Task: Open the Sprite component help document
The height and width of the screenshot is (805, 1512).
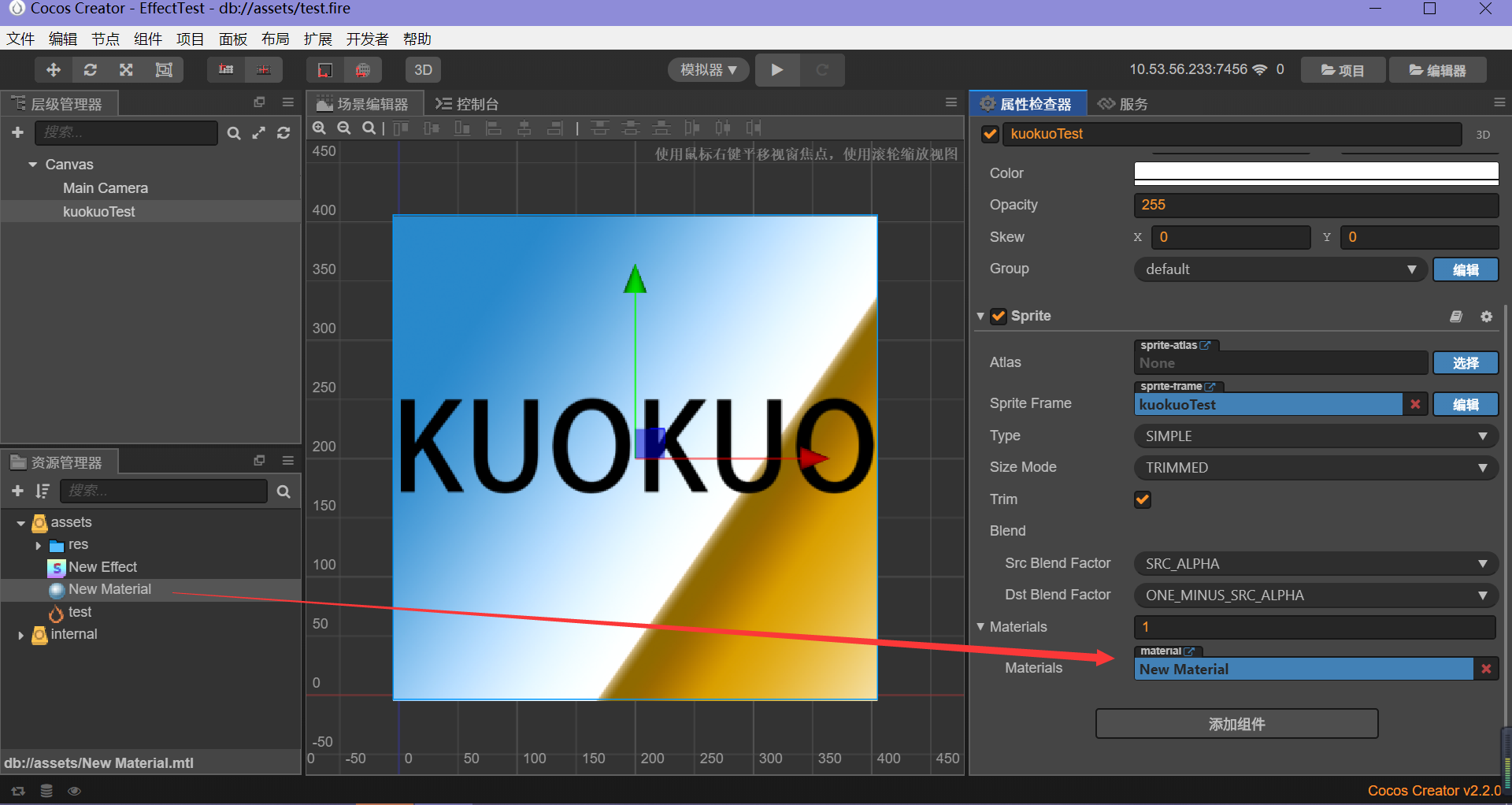Action: click(1456, 317)
